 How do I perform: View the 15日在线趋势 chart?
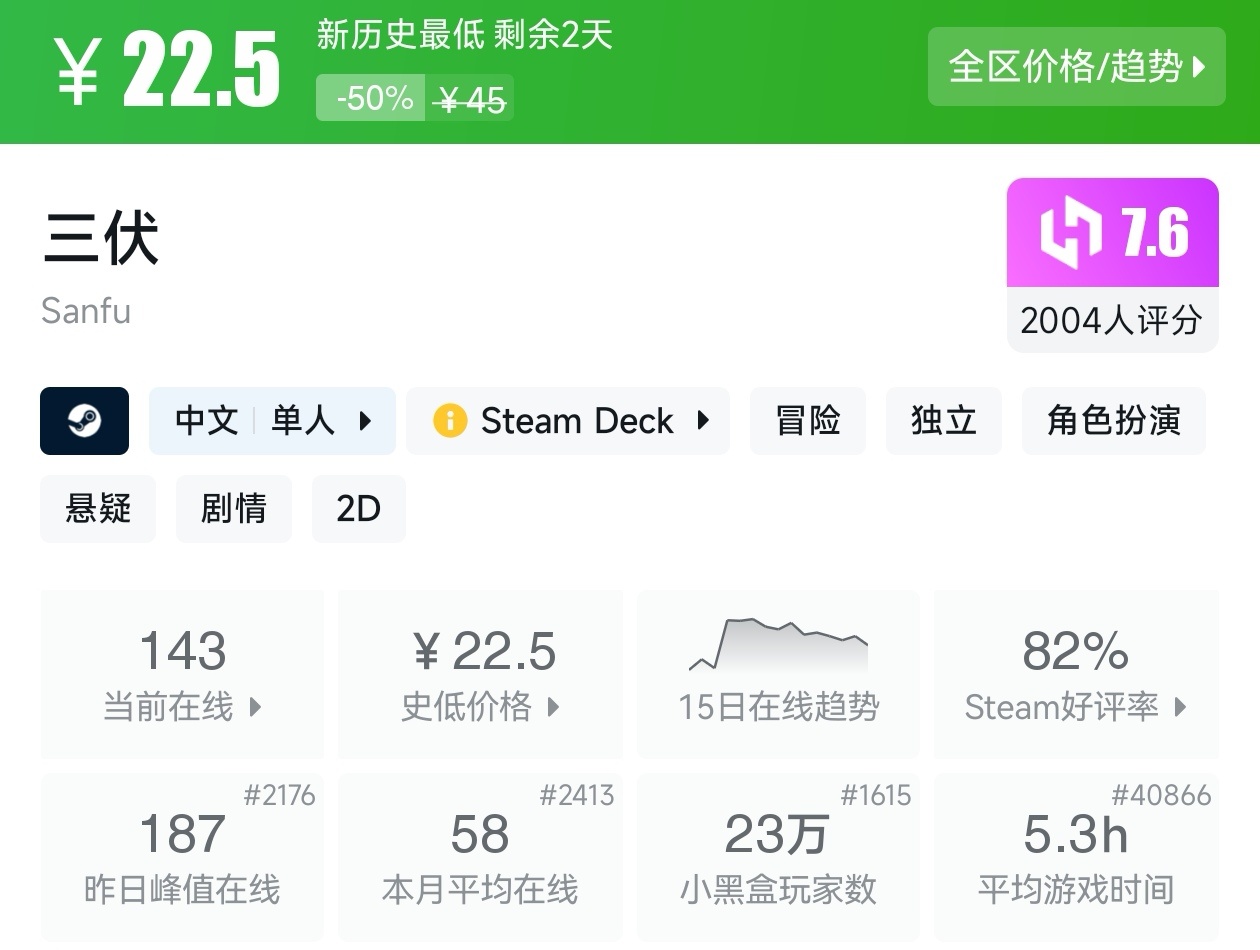(778, 674)
